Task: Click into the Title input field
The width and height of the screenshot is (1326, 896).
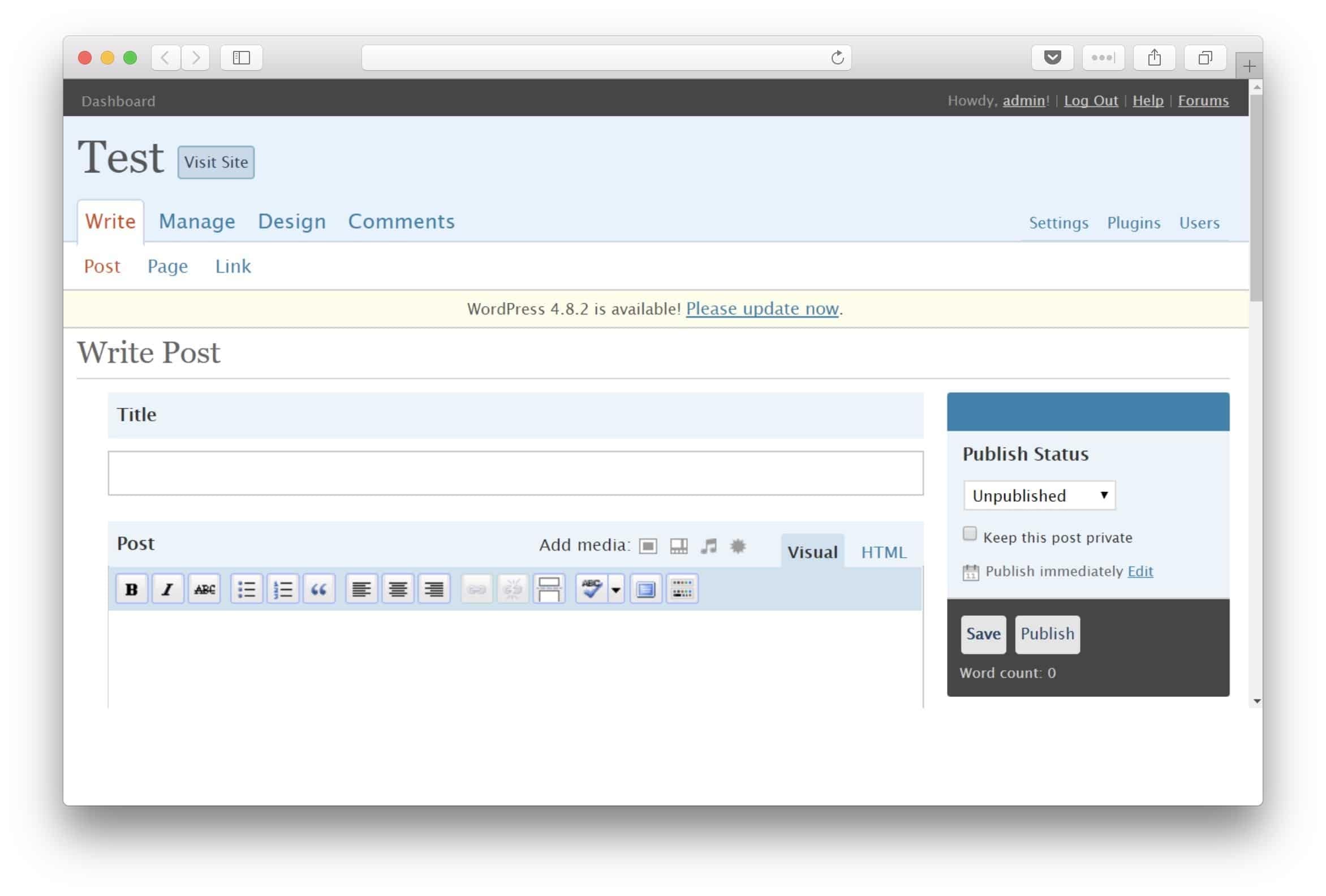Action: tap(515, 473)
